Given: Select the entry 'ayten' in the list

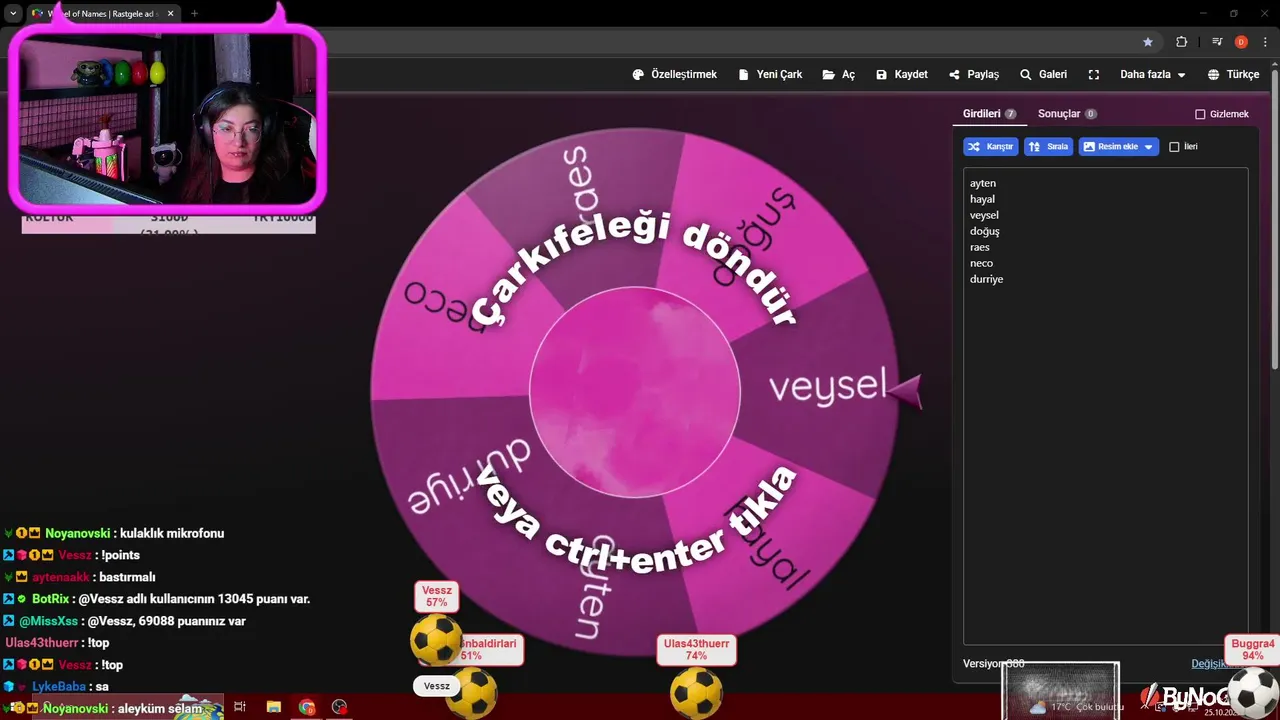Looking at the screenshot, I should pyautogui.click(x=983, y=183).
